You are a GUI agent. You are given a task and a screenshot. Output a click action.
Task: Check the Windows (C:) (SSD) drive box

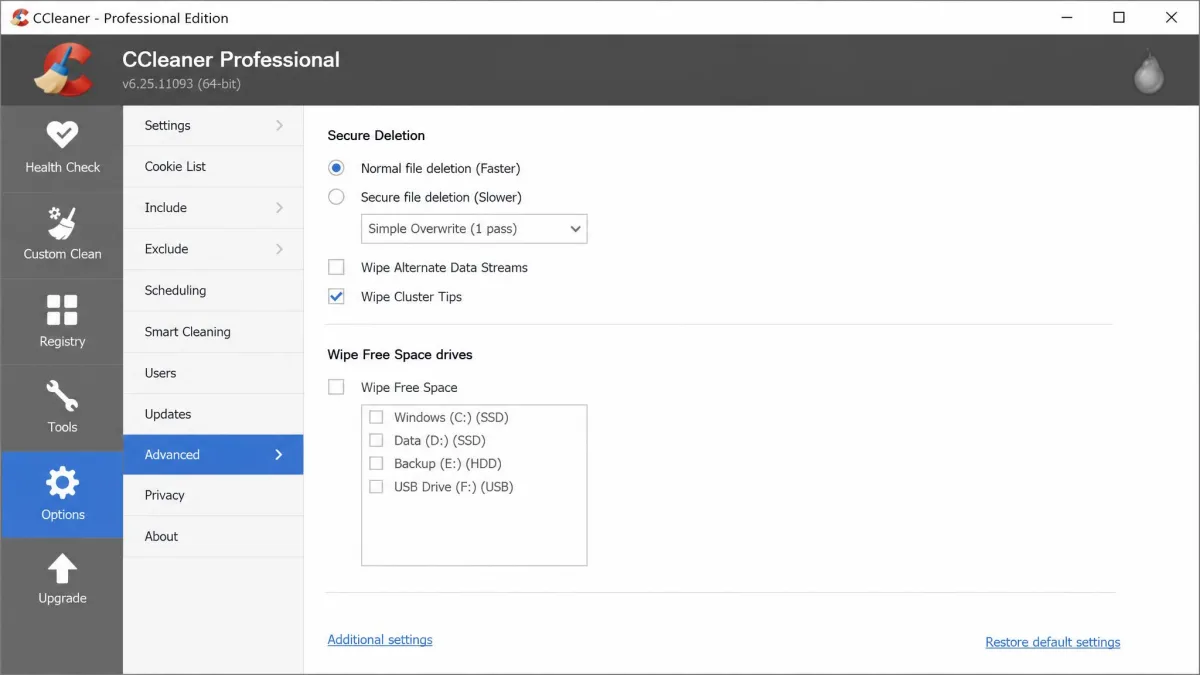tap(376, 417)
